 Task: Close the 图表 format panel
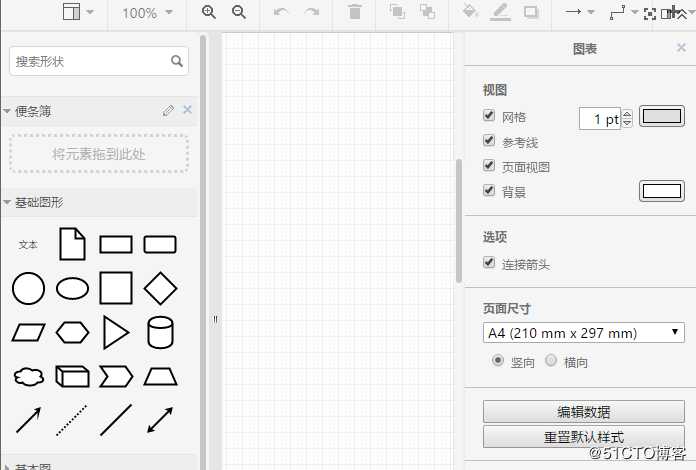click(x=681, y=47)
